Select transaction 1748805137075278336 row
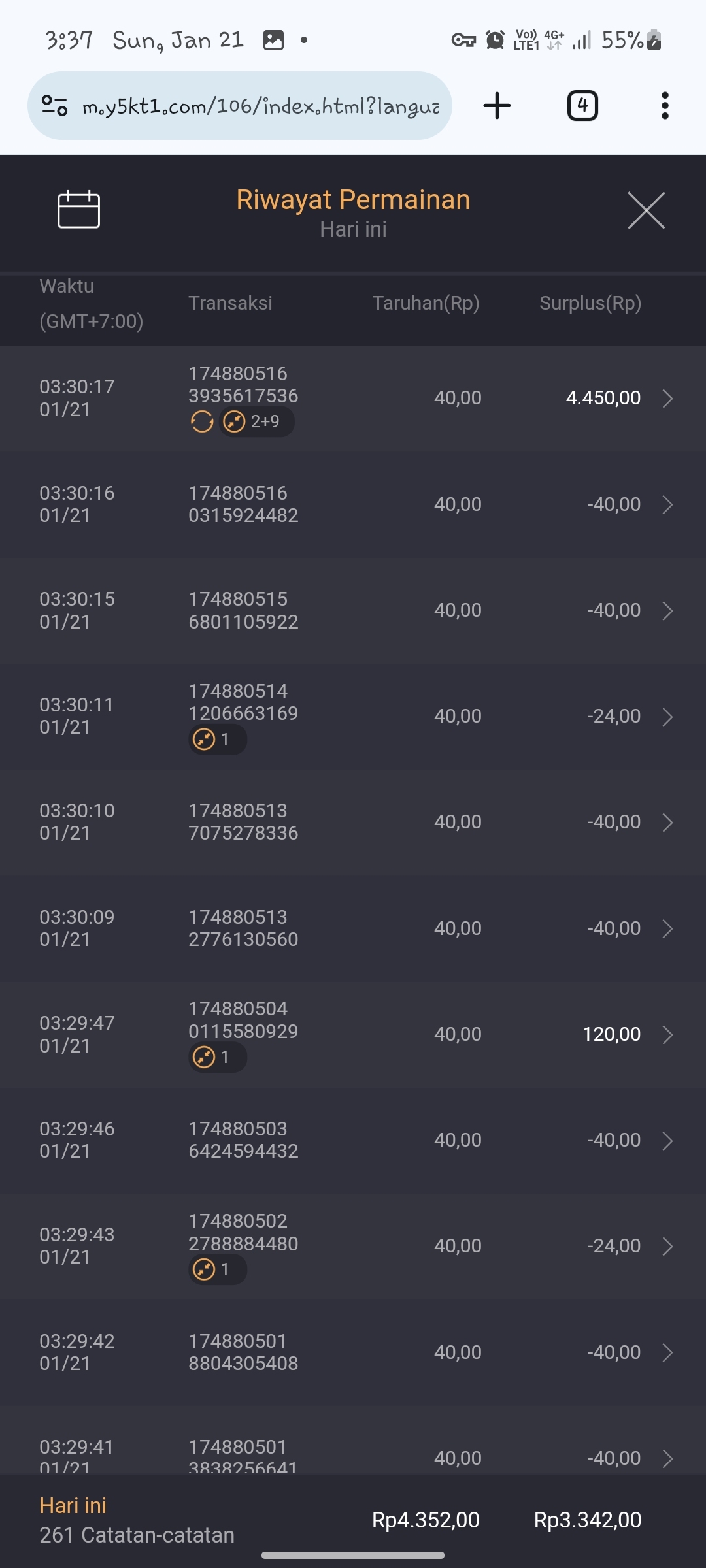 point(353,822)
